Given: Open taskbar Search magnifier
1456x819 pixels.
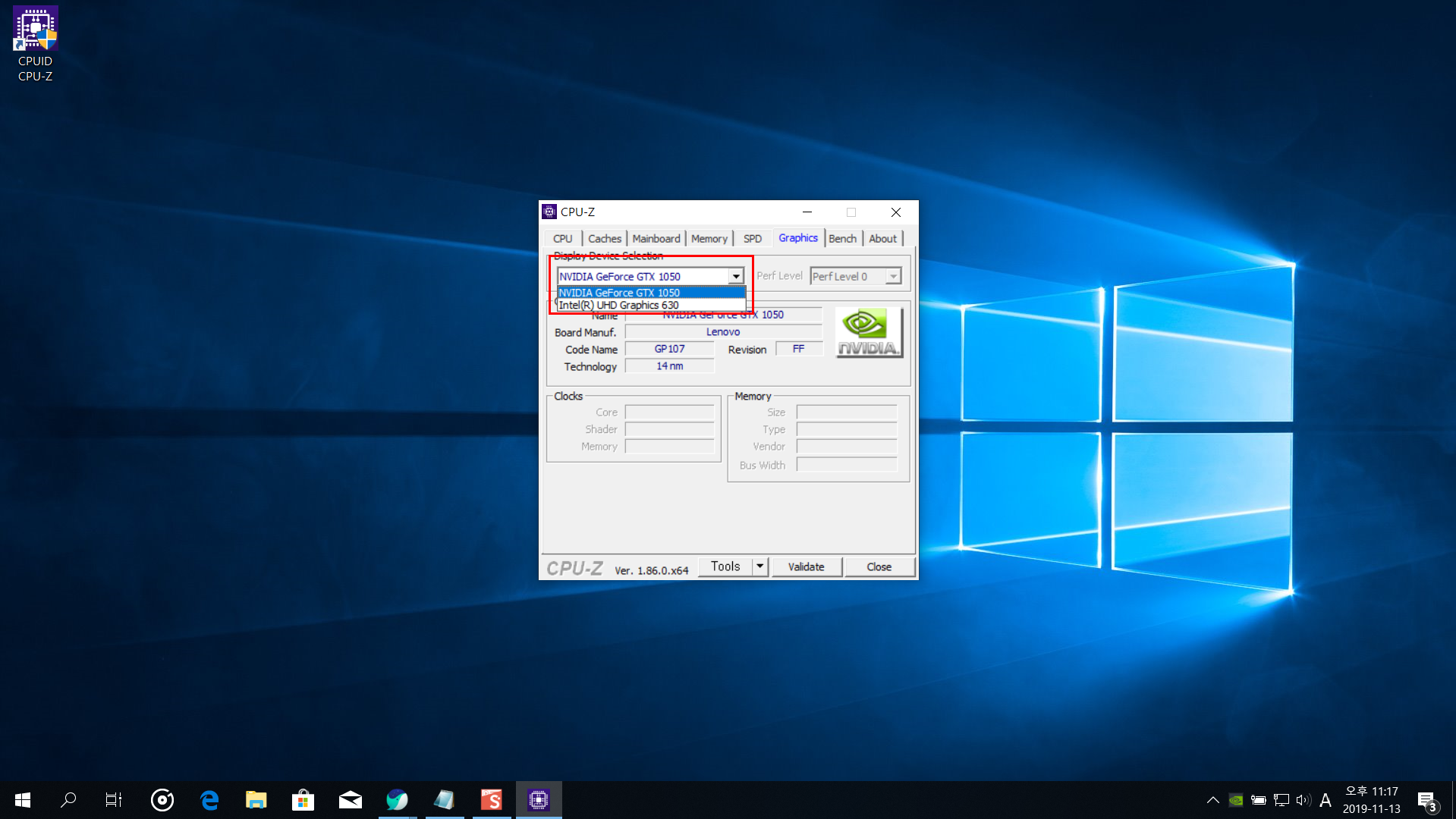Looking at the screenshot, I should 68,800.
